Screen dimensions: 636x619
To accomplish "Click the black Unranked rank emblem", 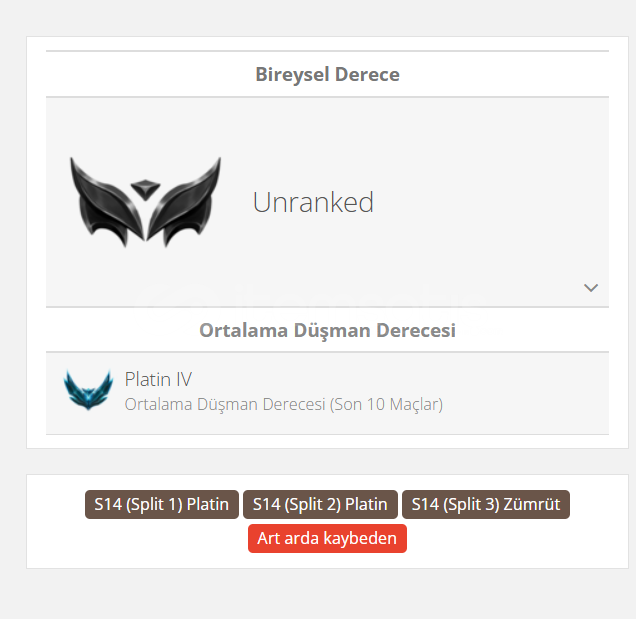I will [x=145, y=202].
